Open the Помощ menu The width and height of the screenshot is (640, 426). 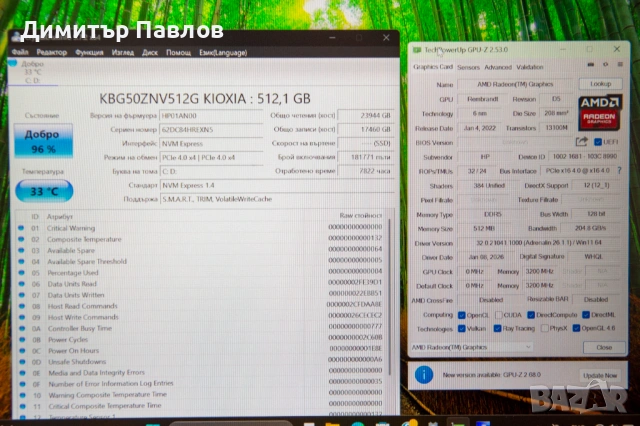178,53
